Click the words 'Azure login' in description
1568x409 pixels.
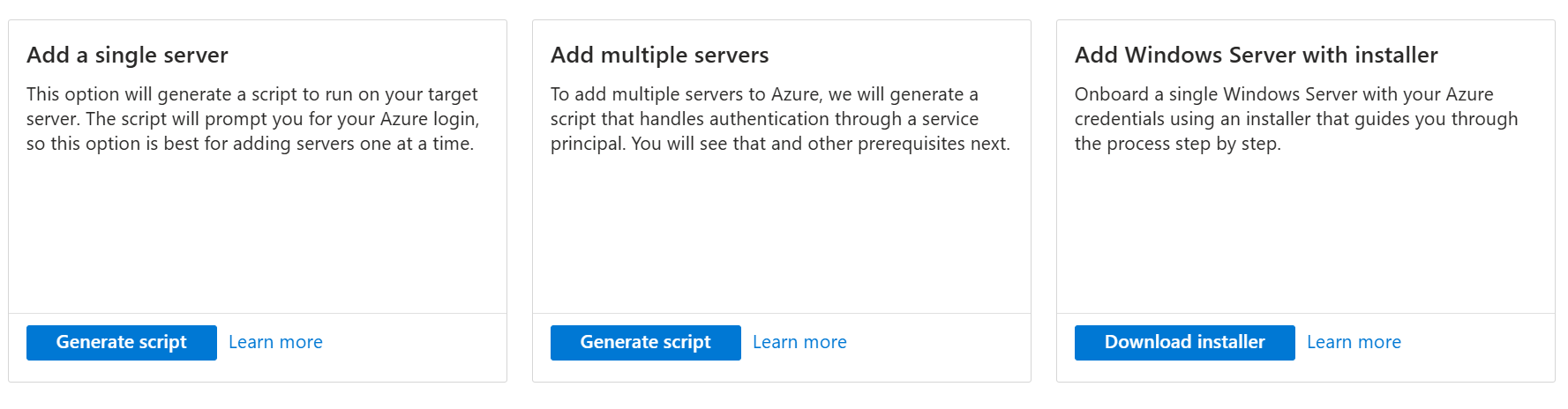(429, 119)
